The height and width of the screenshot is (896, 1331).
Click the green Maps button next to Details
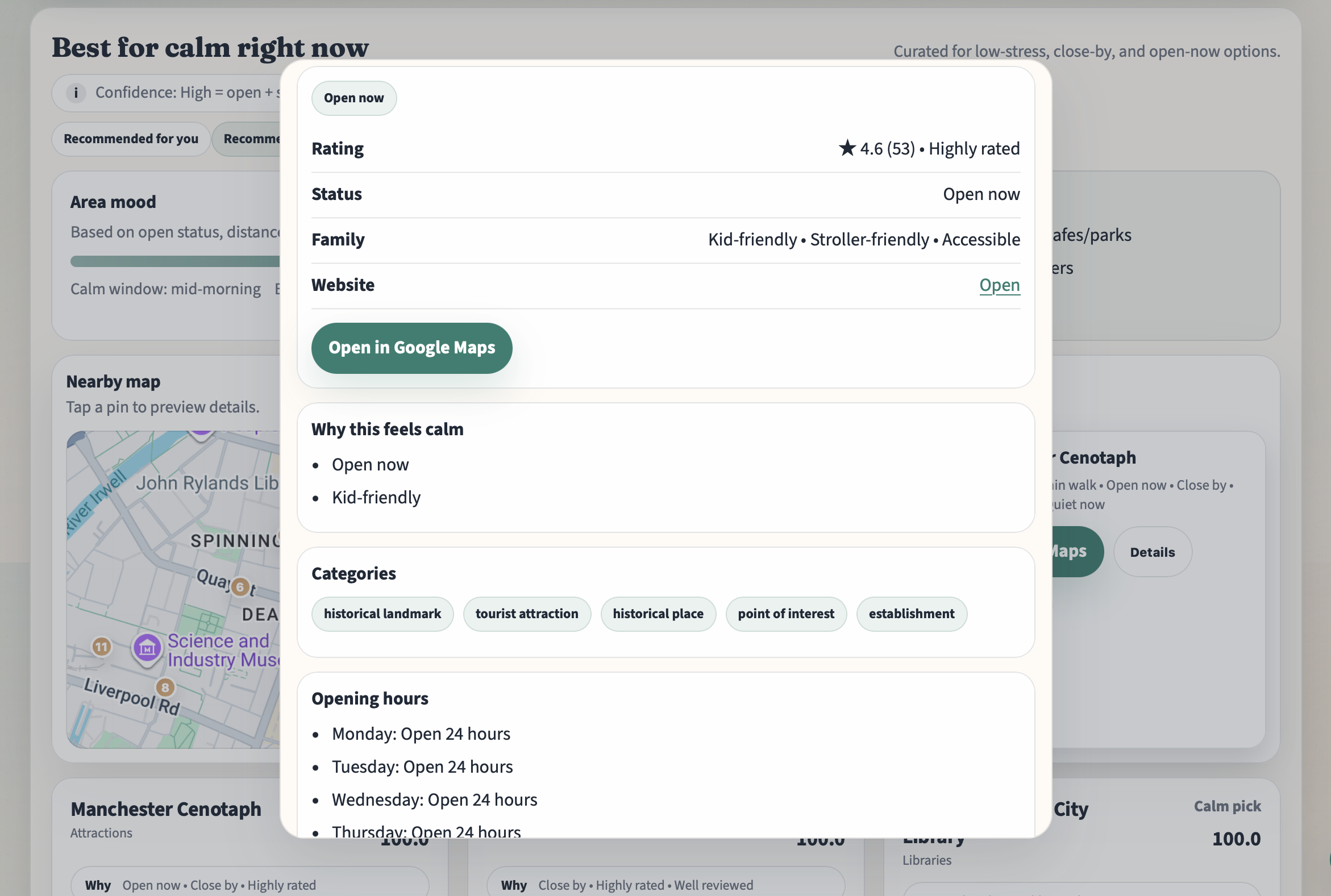tap(1073, 552)
